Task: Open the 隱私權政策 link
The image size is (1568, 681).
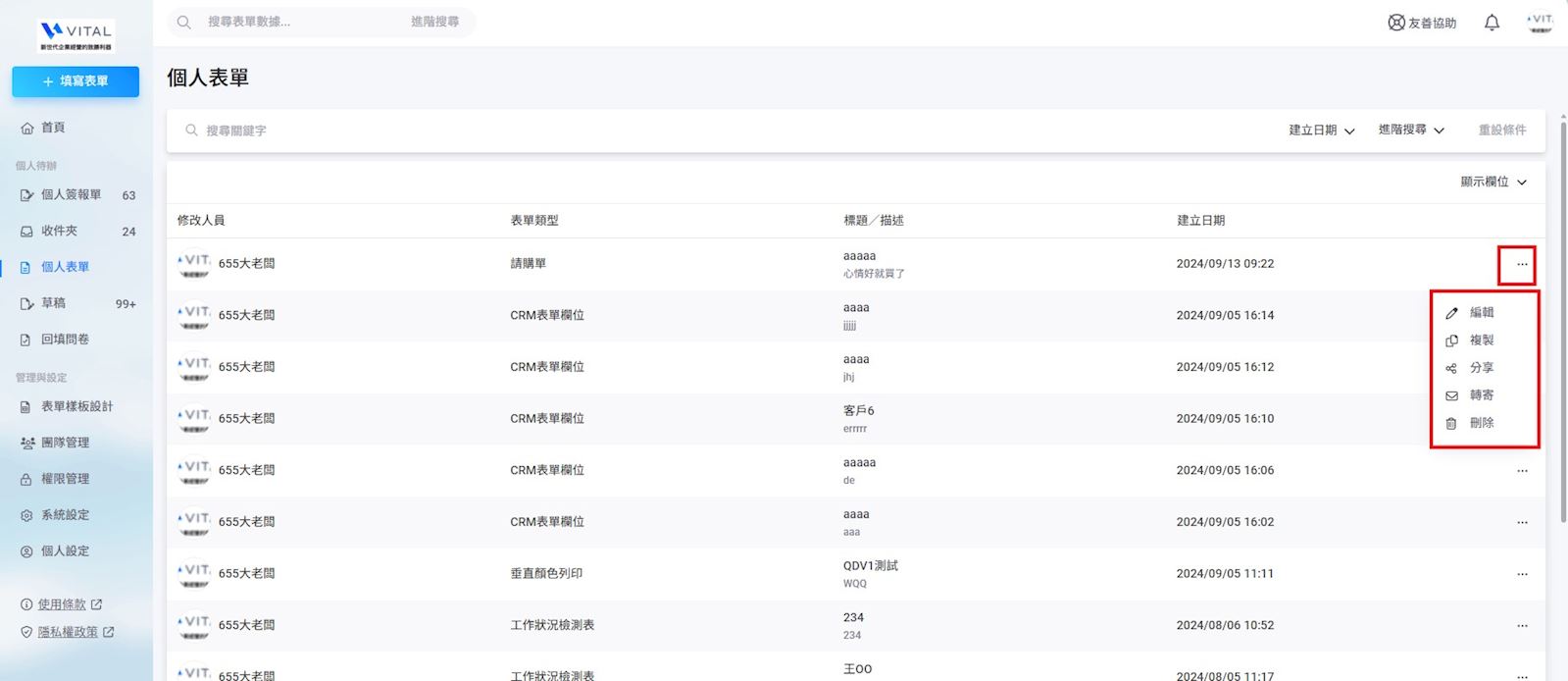Action: (x=68, y=633)
